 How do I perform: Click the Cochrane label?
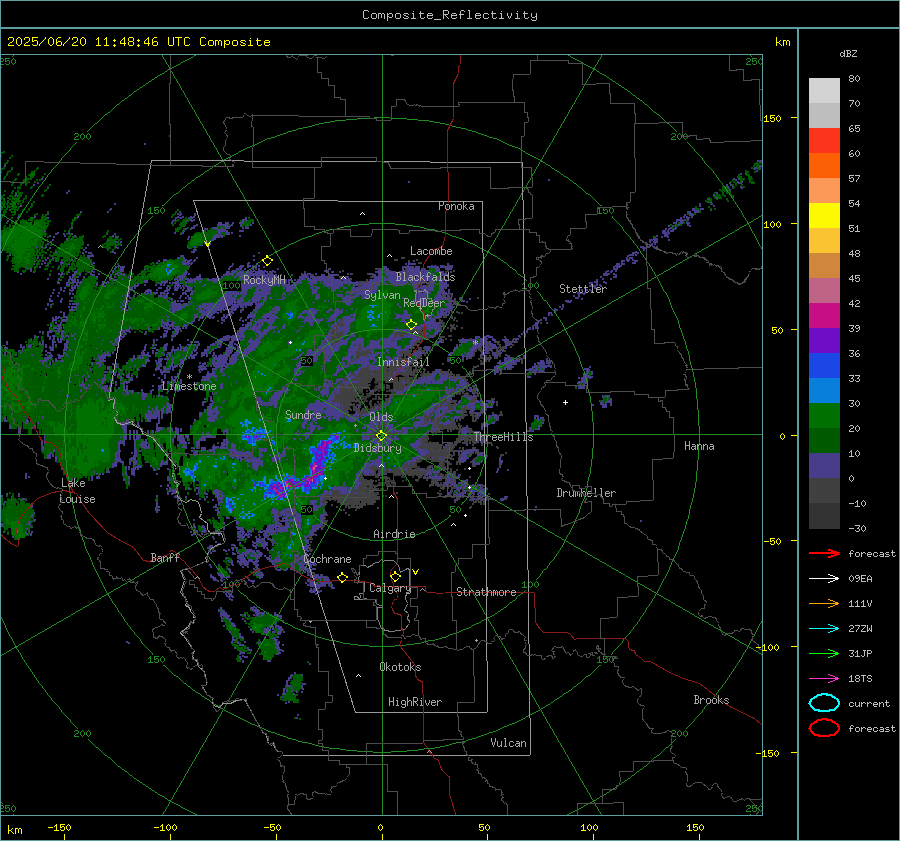click(x=327, y=559)
